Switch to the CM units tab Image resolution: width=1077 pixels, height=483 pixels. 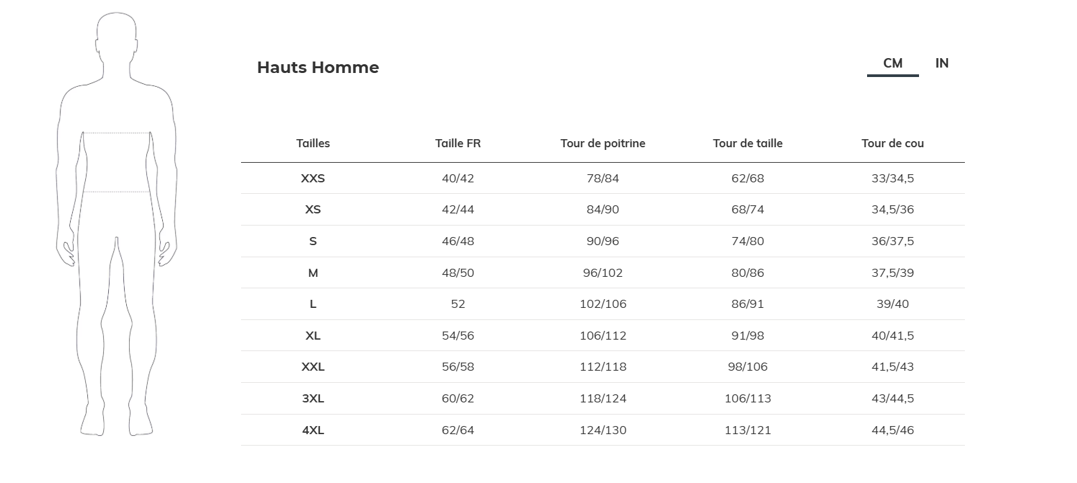pos(892,64)
